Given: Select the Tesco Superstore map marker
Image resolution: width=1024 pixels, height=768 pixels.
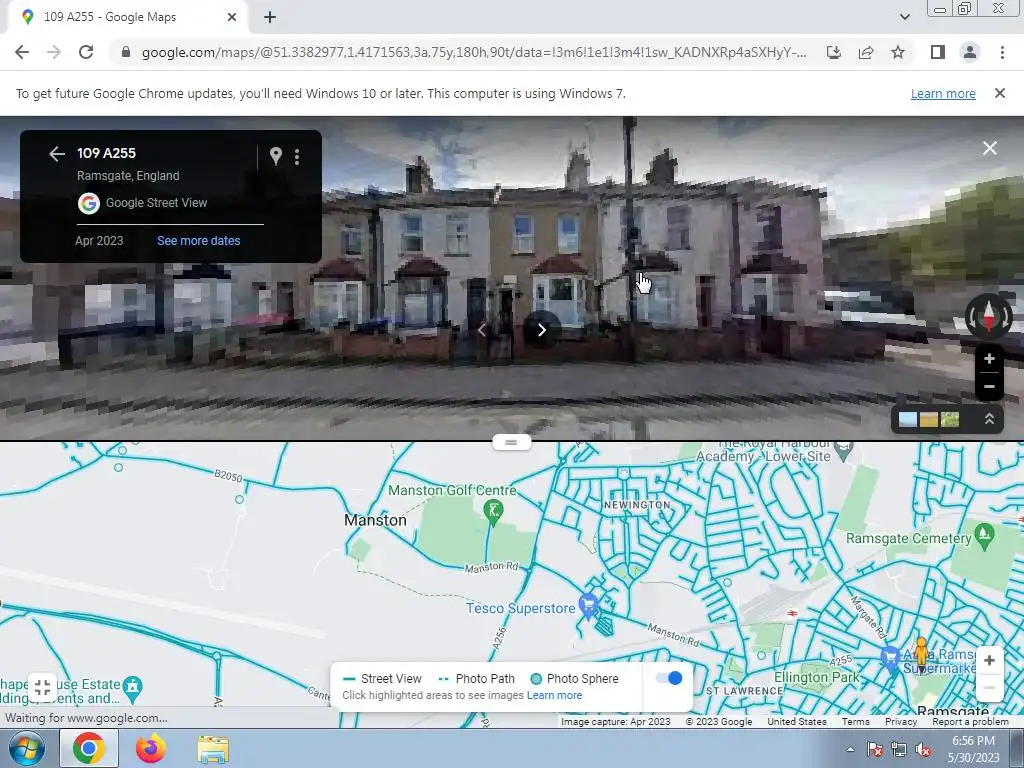Looking at the screenshot, I should coord(588,606).
